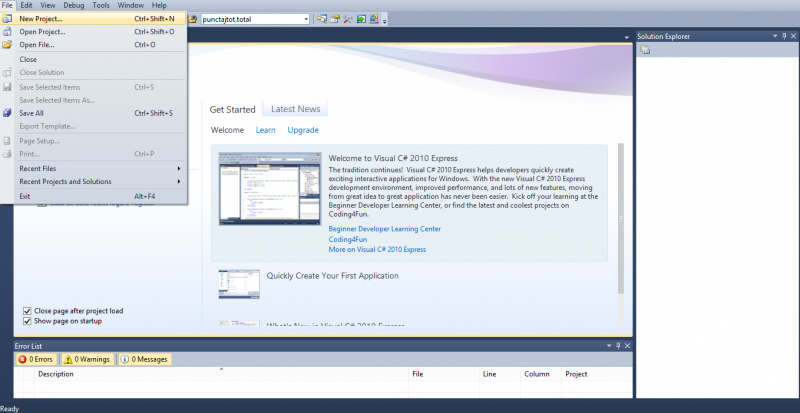Uncheck Close page after project load

(x=28, y=311)
